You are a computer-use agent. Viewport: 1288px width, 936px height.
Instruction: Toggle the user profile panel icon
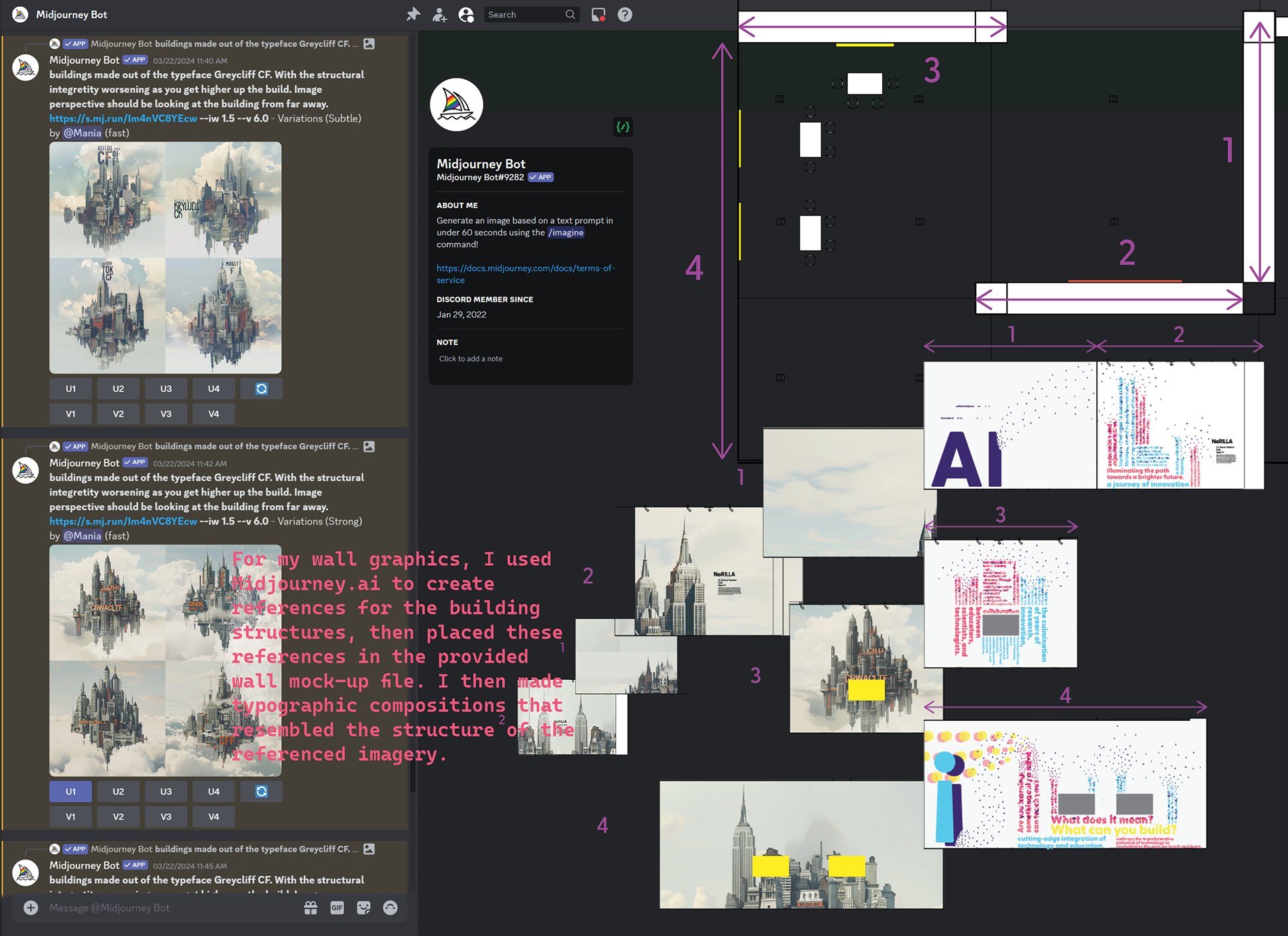pos(466,14)
